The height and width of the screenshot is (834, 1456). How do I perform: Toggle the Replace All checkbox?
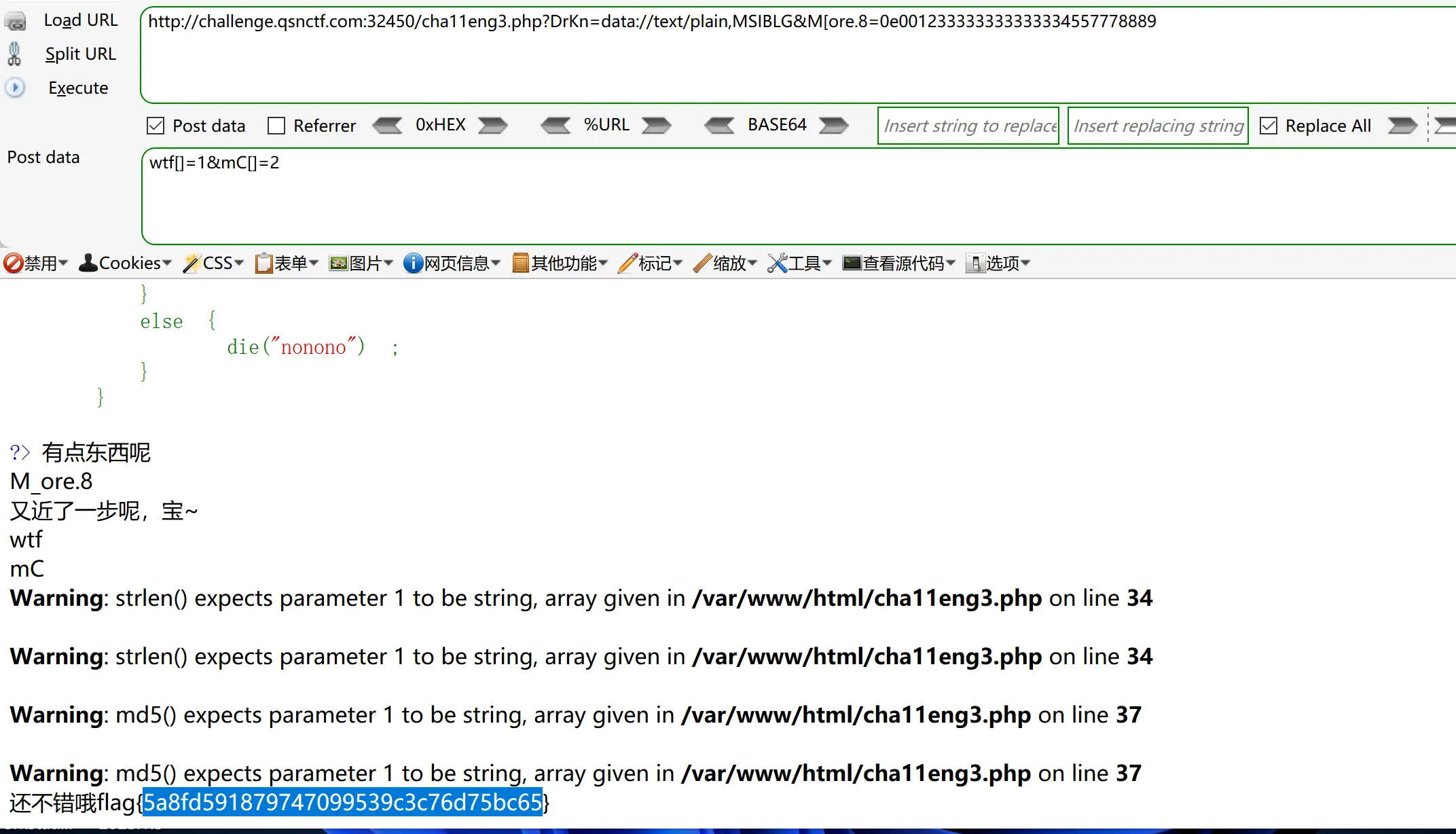(x=1268, y=126)
